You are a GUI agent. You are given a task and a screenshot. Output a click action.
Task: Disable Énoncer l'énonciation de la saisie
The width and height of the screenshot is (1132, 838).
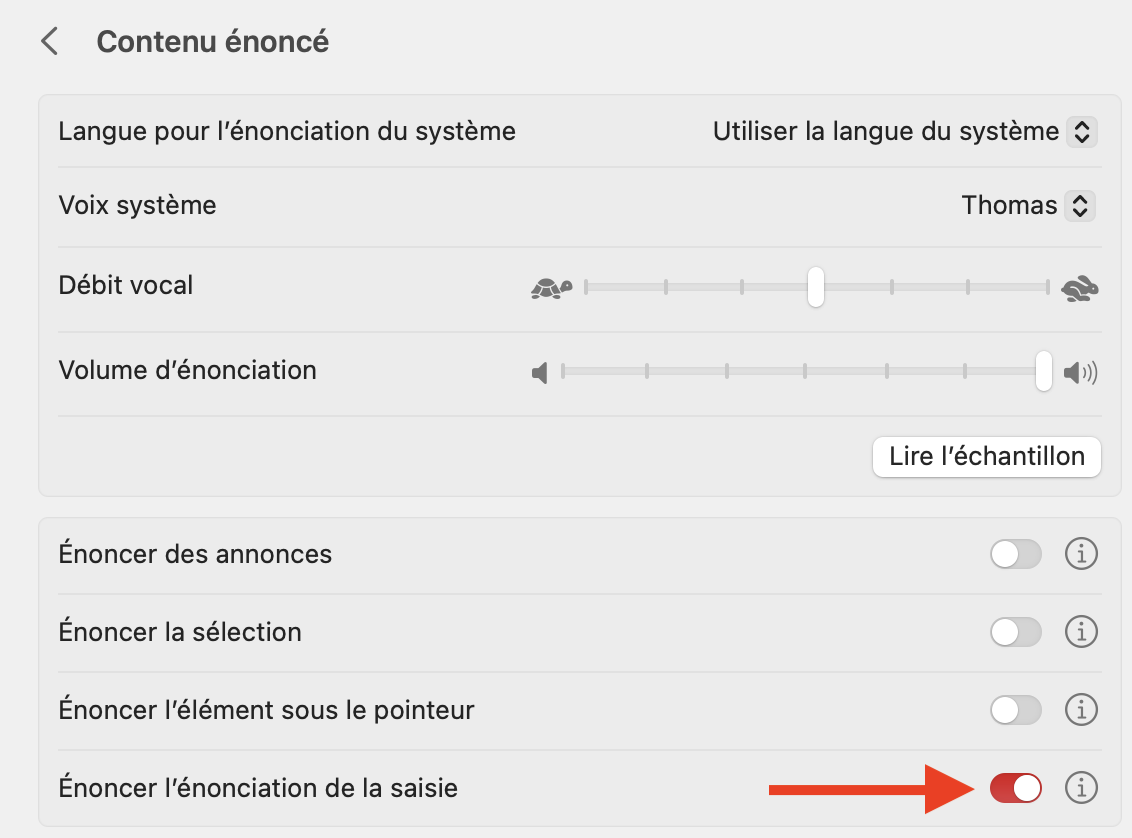tap(1016, 788)
